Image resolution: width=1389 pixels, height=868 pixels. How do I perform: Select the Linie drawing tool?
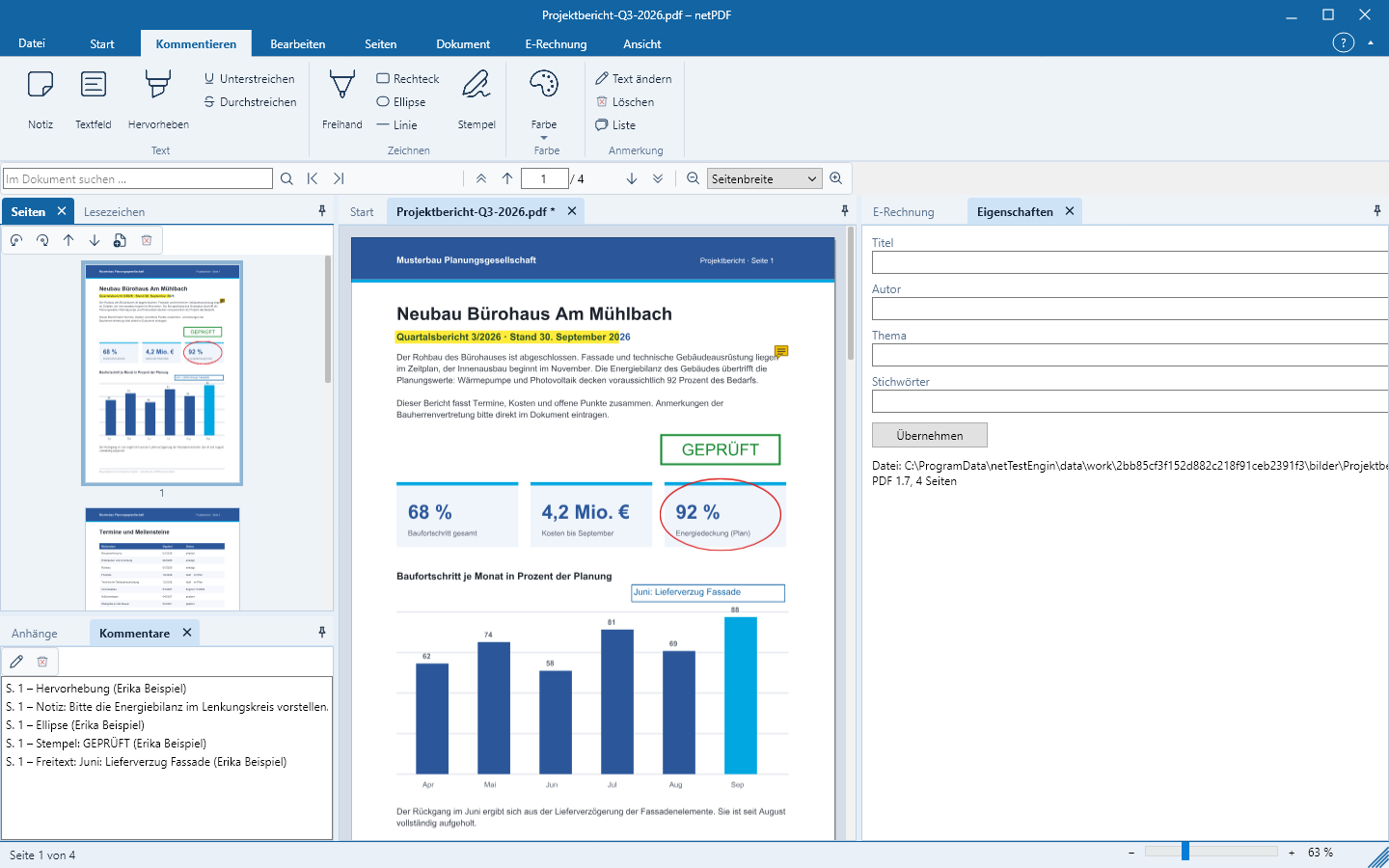tap(397, 125)
